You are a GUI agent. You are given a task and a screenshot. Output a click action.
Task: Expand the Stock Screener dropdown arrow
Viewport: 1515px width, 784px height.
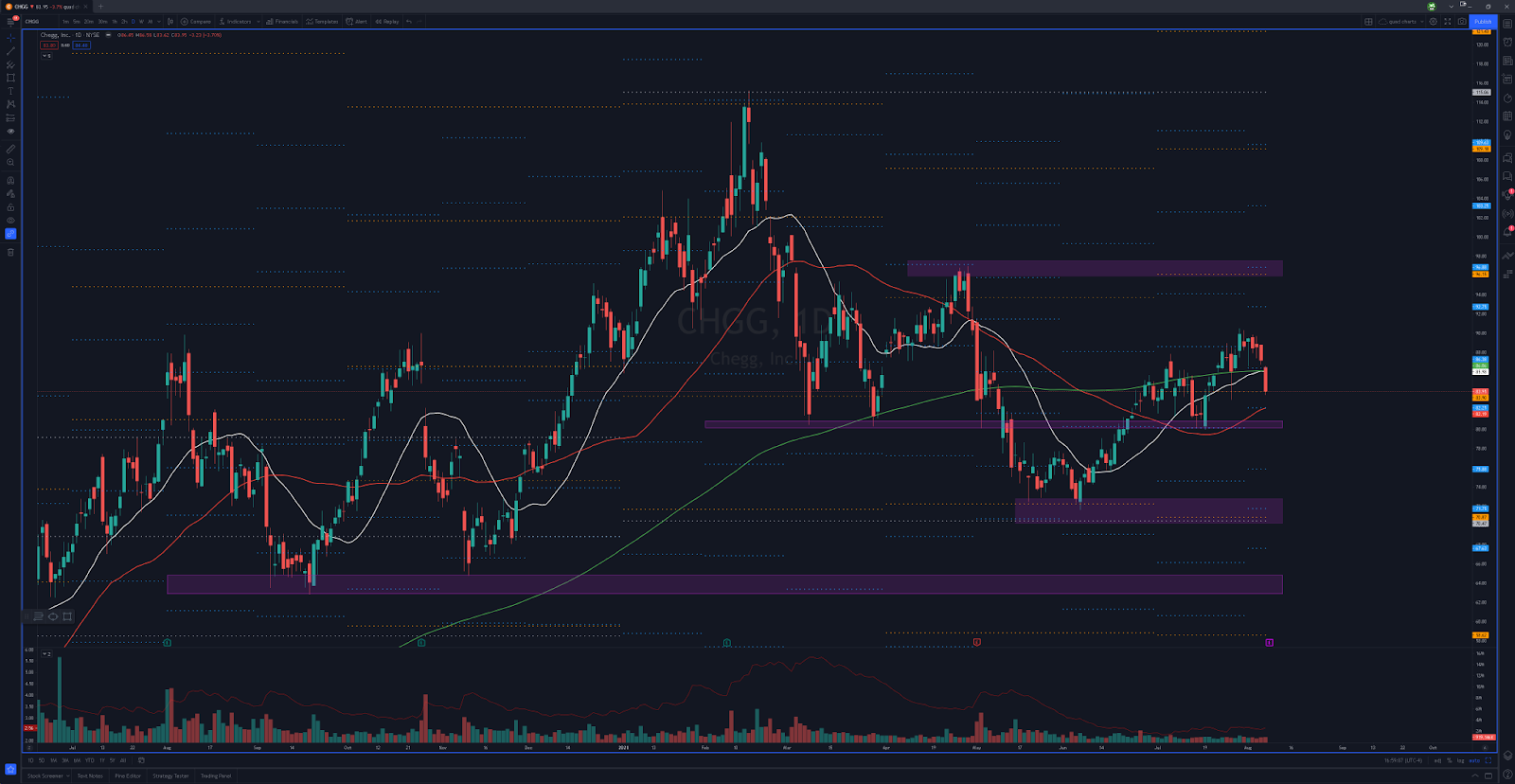click(68, 775)
